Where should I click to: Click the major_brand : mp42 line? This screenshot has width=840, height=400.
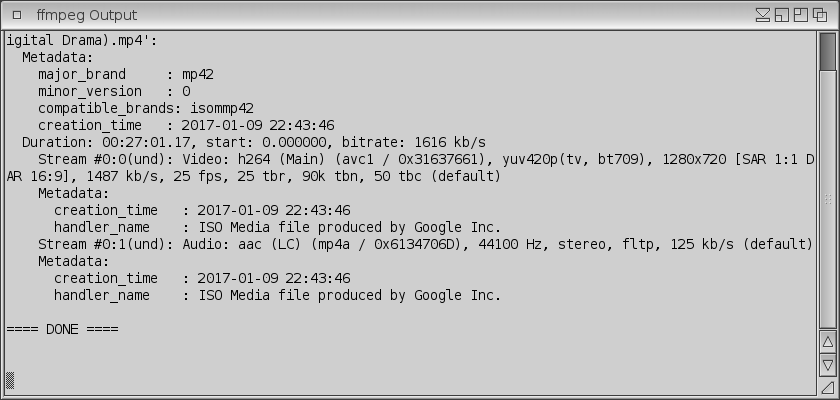(x=125, y=74)
